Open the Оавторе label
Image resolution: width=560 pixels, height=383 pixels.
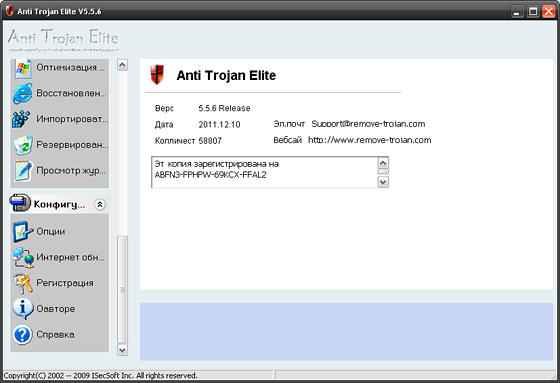(x=56, y=309)
